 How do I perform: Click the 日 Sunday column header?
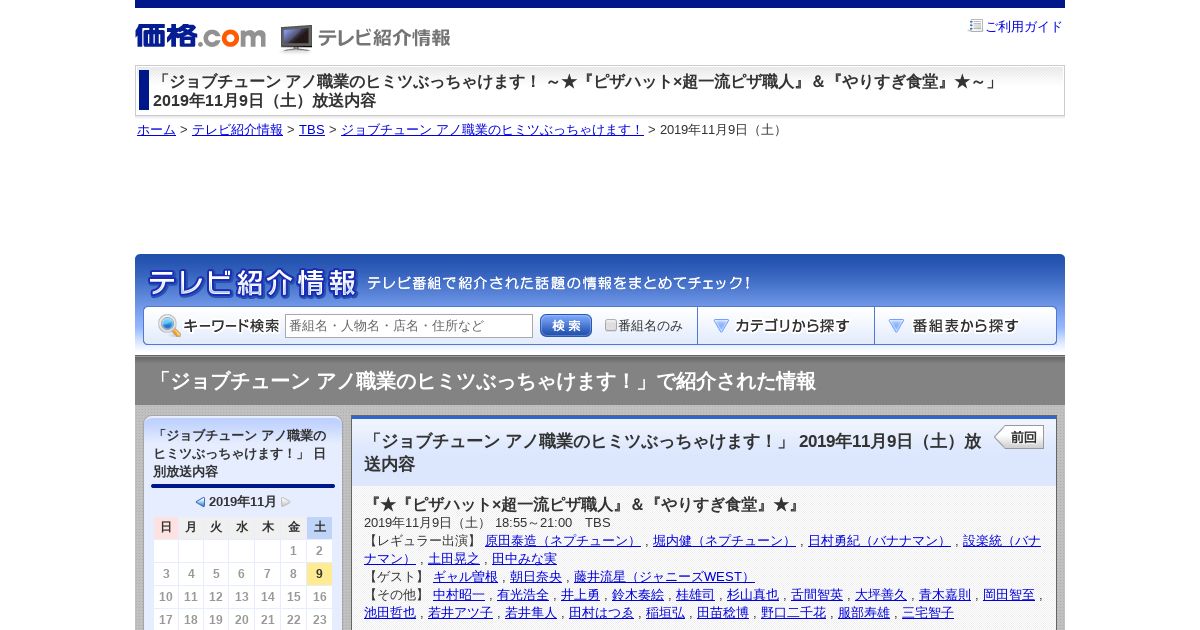pos(166,527)
